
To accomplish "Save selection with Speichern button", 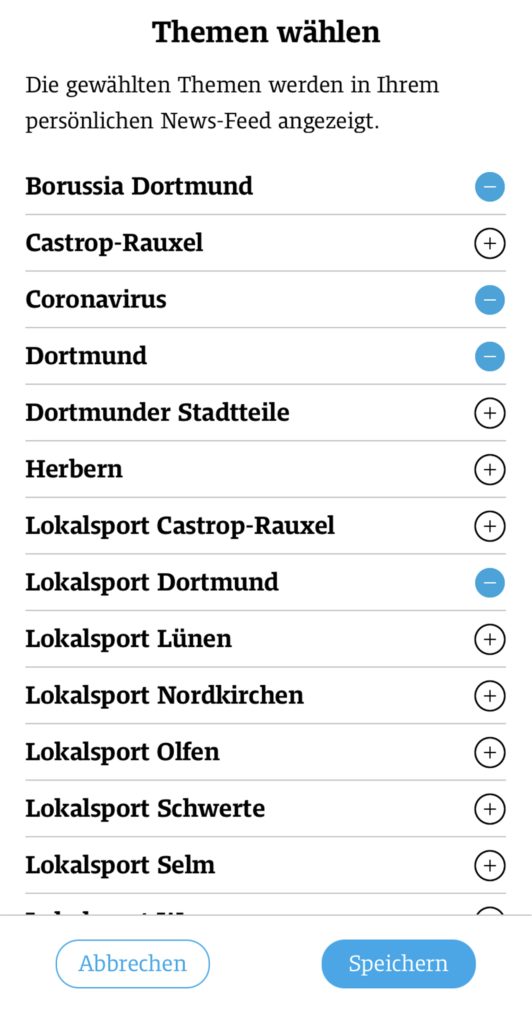I will coord(398,964).
